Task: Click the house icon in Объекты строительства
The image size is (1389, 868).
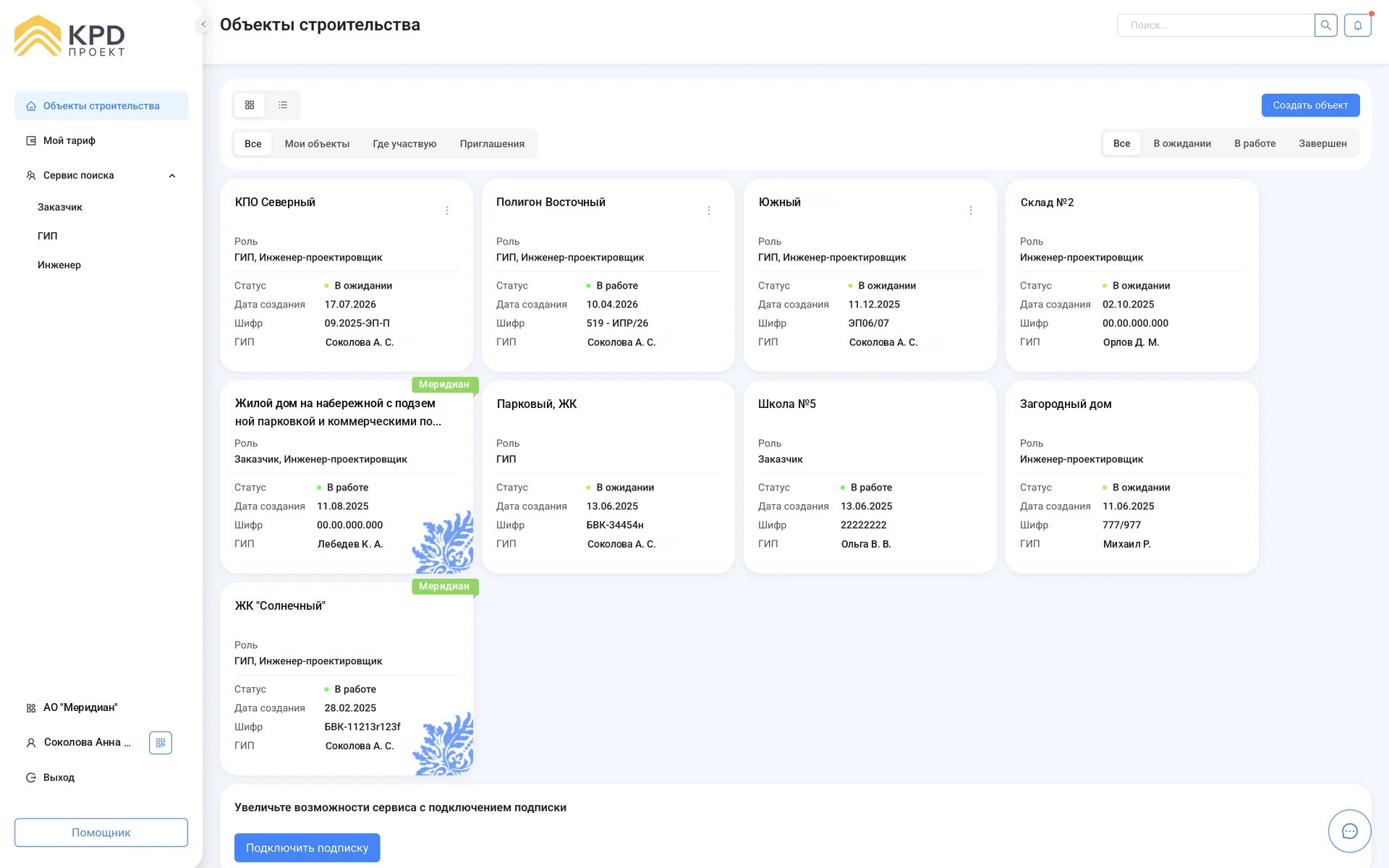Action: (31, 106)
